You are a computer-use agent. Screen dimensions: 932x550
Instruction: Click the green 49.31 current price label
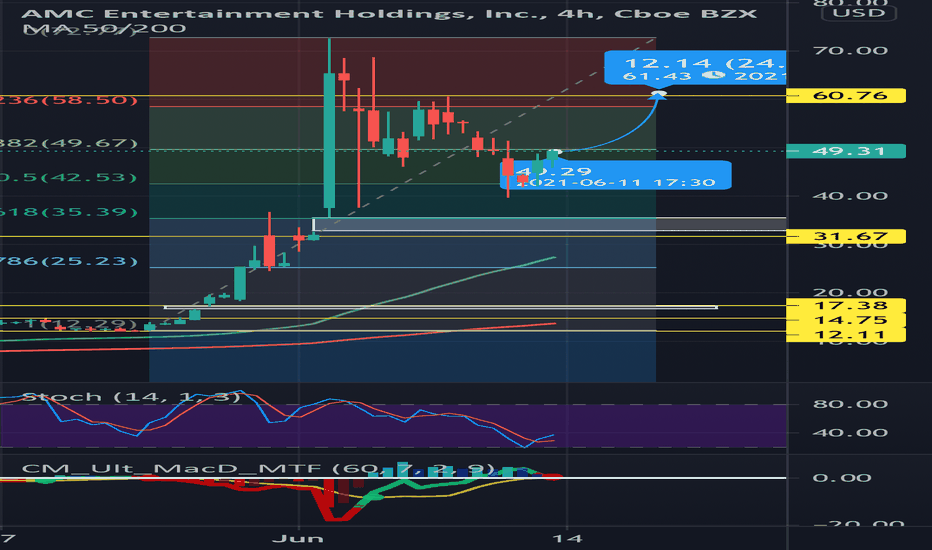click(x=846, y=151)
